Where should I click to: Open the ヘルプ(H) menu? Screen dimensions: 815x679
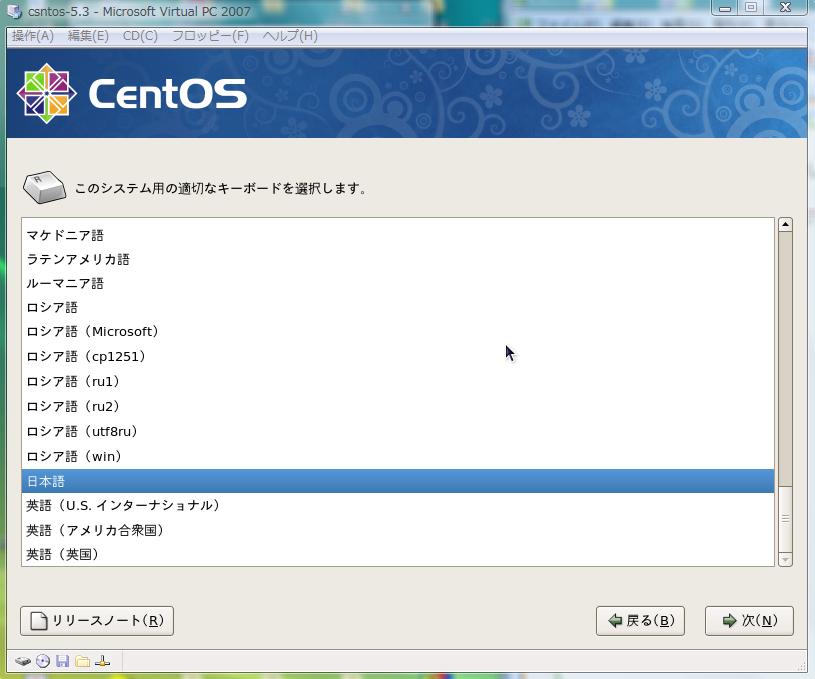[290, 36]
